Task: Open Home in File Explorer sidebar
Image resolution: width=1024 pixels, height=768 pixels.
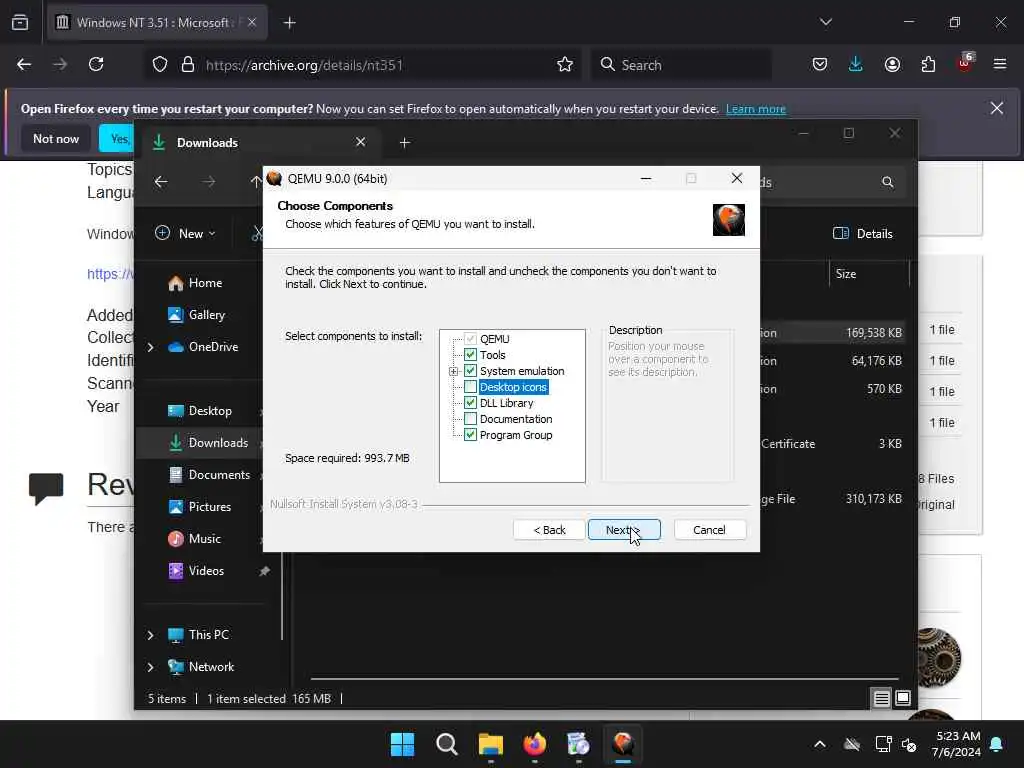Action: click(x=195, y=283)
